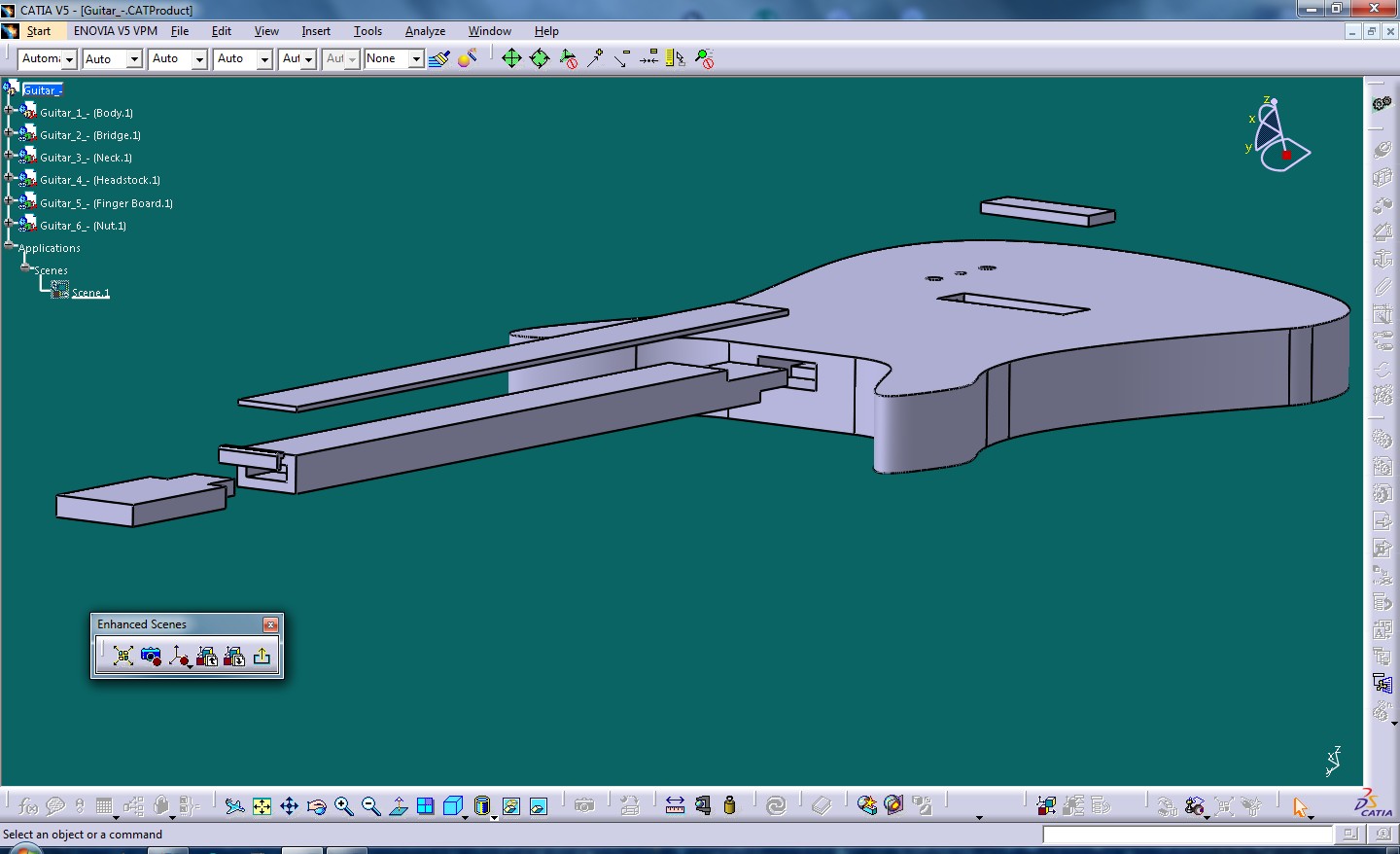Open the Window menu
1400x854 pixels.
(x=489, y=31)
